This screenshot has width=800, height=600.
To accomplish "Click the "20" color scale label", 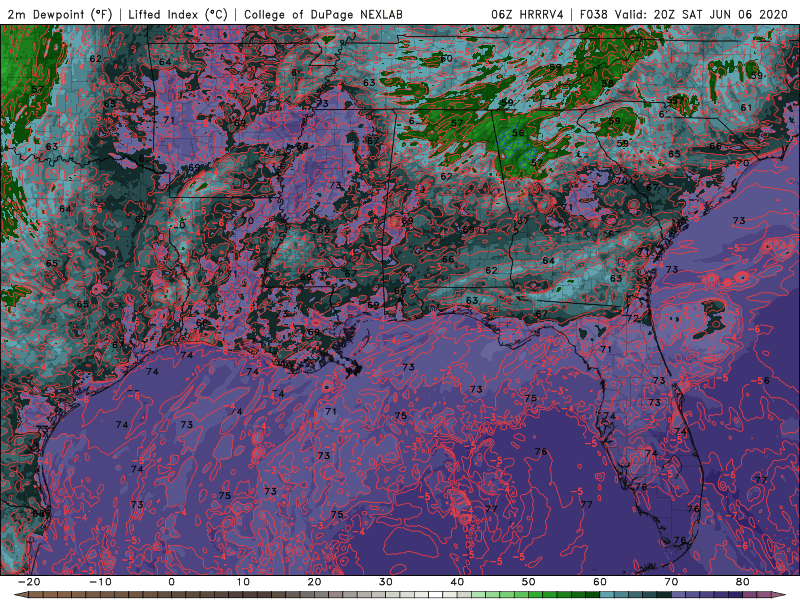I will [x=314, y=582].
